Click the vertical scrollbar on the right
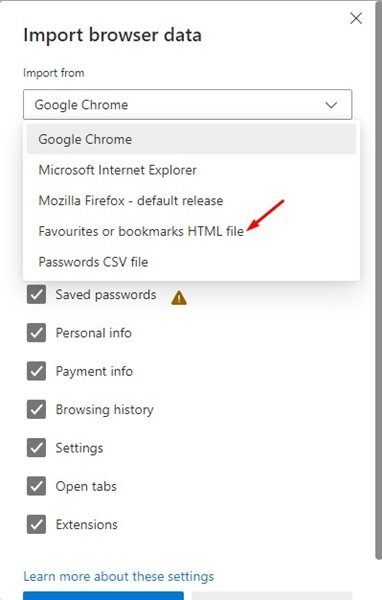This screenshot has width=382, height=600. [x=379, y=279]
